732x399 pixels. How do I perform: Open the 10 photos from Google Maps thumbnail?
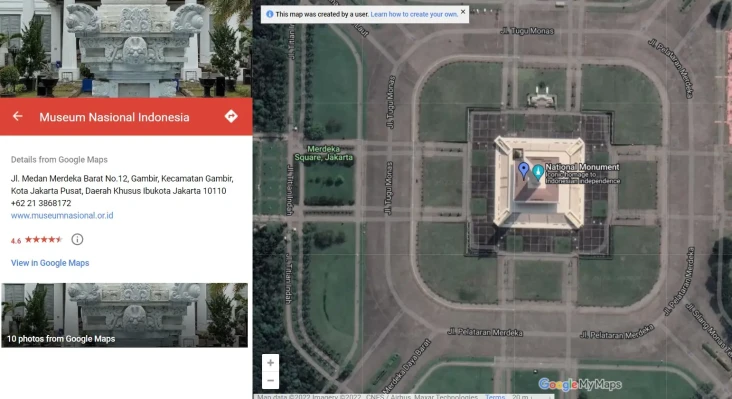click(x=125, y=315)
